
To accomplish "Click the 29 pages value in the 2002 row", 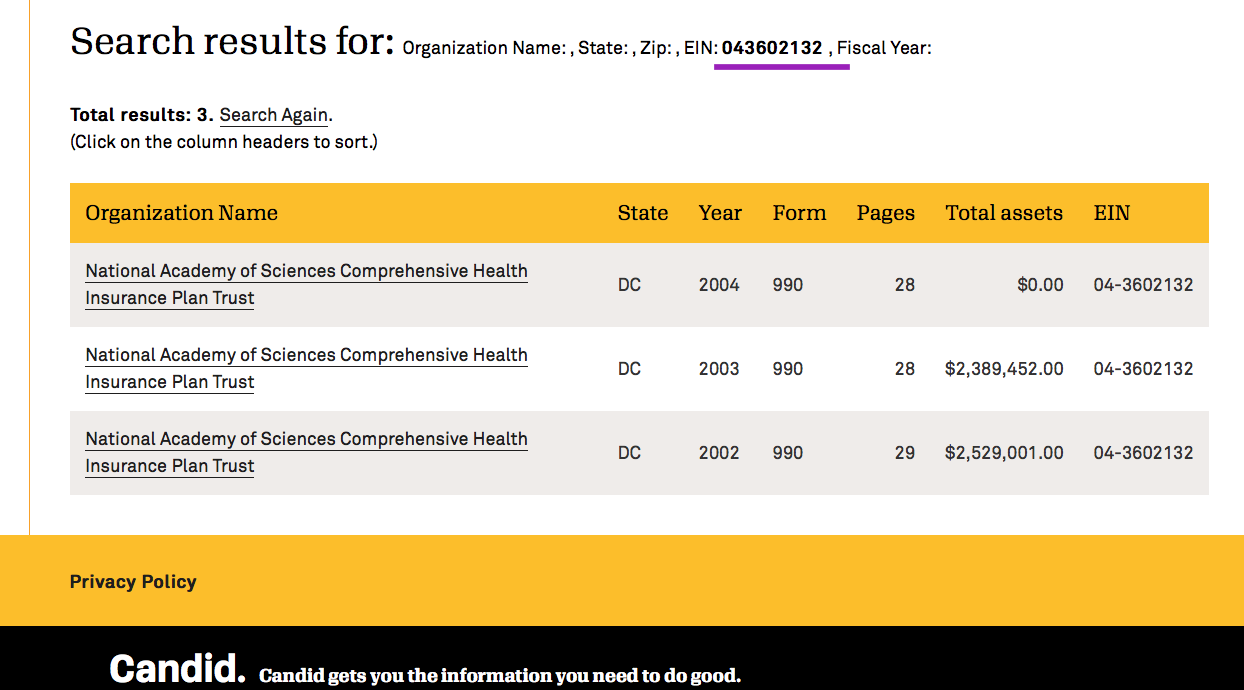I will pos(904,453).
